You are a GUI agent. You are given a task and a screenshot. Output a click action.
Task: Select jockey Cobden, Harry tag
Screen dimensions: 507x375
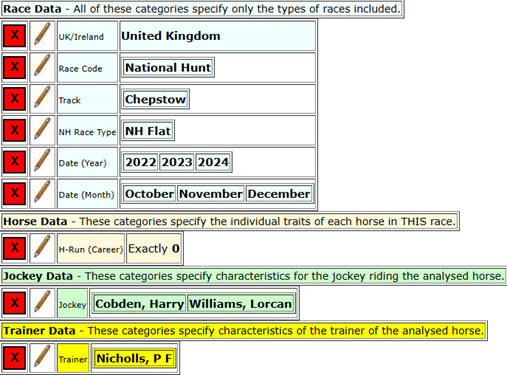[139, 304]
